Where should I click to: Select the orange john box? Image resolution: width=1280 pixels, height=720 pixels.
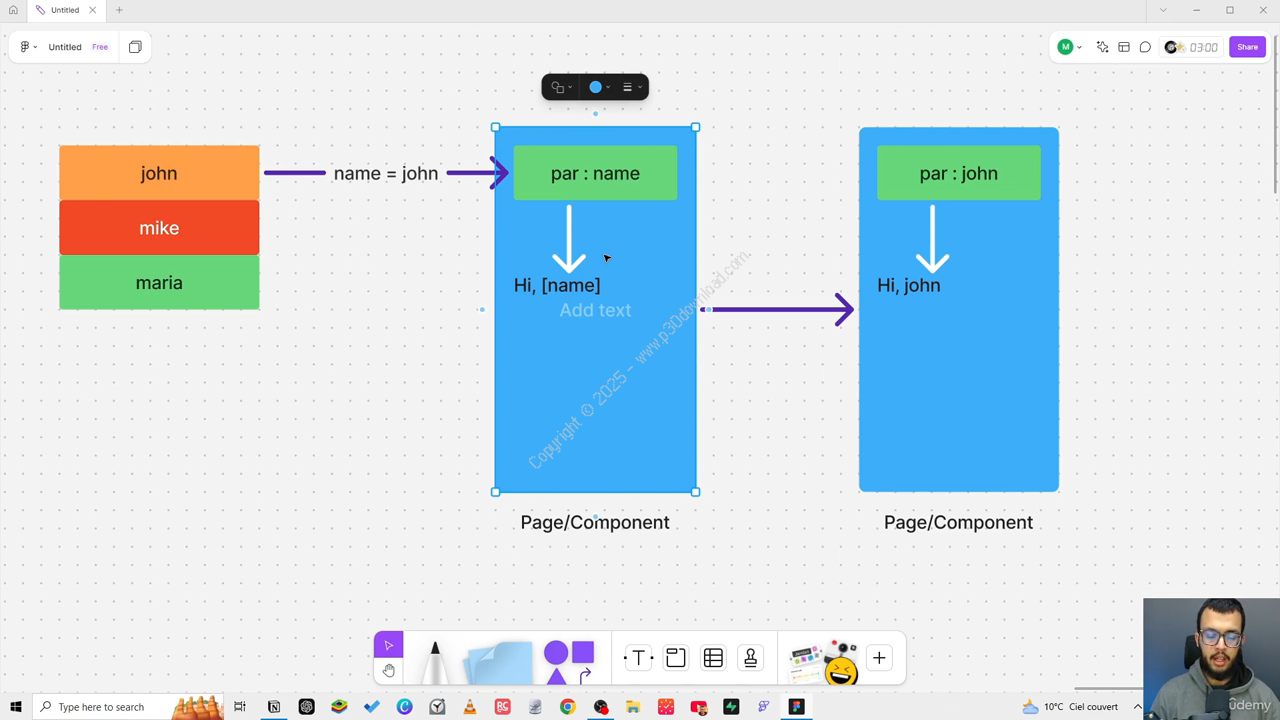coord(159,173)
